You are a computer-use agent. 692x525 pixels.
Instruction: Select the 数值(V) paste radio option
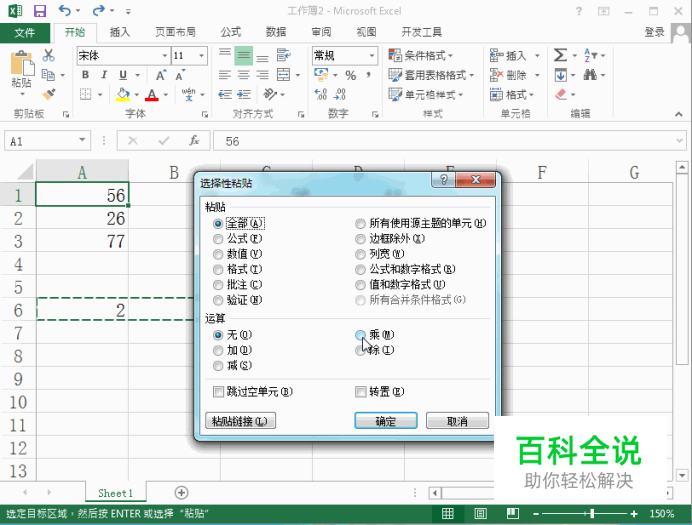[x=218, y=255]
